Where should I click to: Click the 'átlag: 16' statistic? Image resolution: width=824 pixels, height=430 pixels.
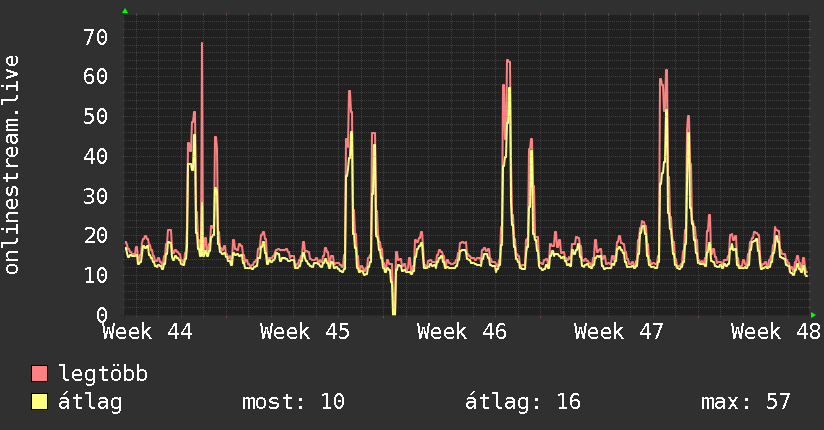point(523,402)
